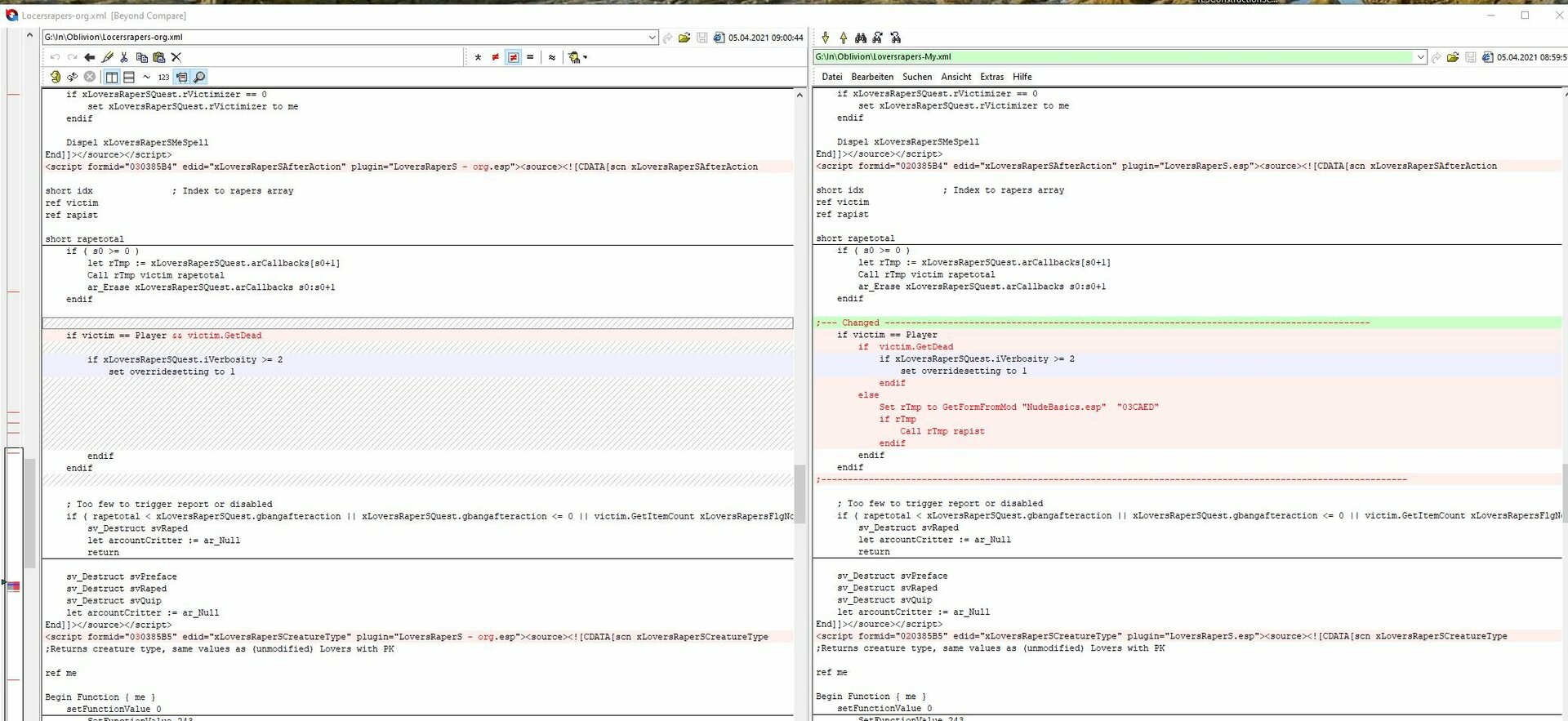Click the Paste clipboard icon
Viewport: 1568px width, 721px height.
coord(159,57)
